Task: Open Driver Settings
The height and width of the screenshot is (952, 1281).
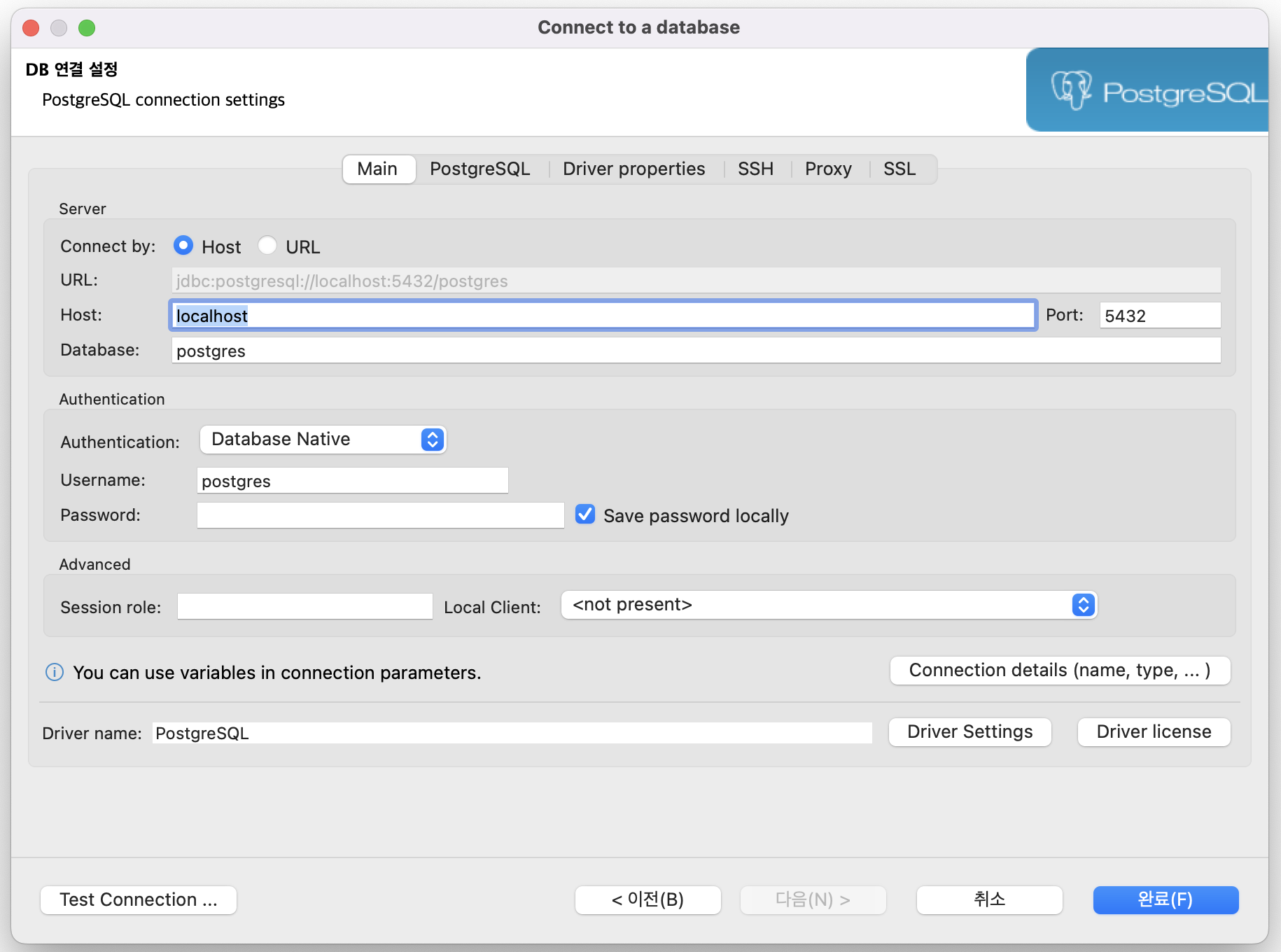Action: pos(969,731)
